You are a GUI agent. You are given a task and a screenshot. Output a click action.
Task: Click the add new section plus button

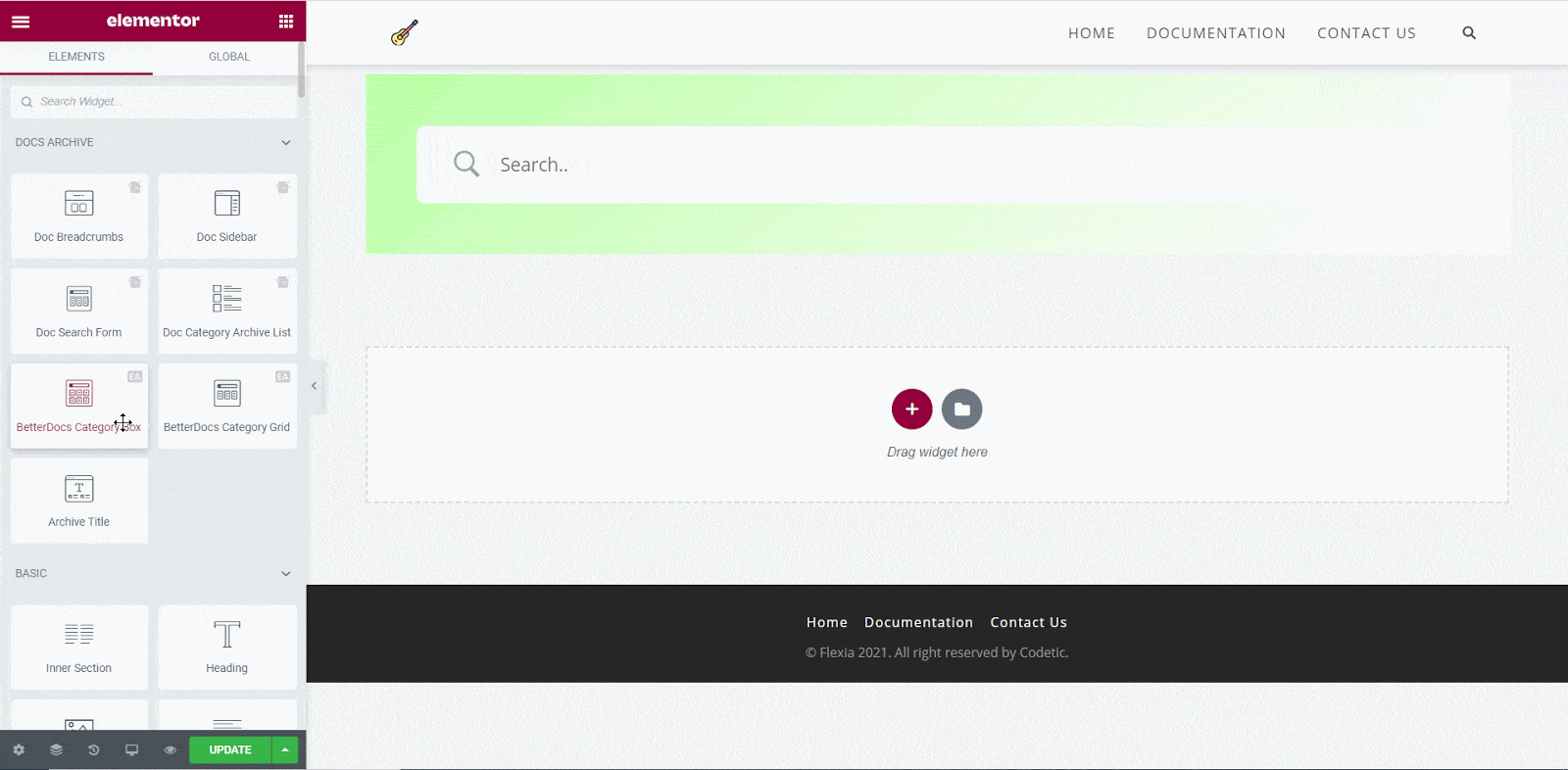pyautogui.click(x=912, y=409)
